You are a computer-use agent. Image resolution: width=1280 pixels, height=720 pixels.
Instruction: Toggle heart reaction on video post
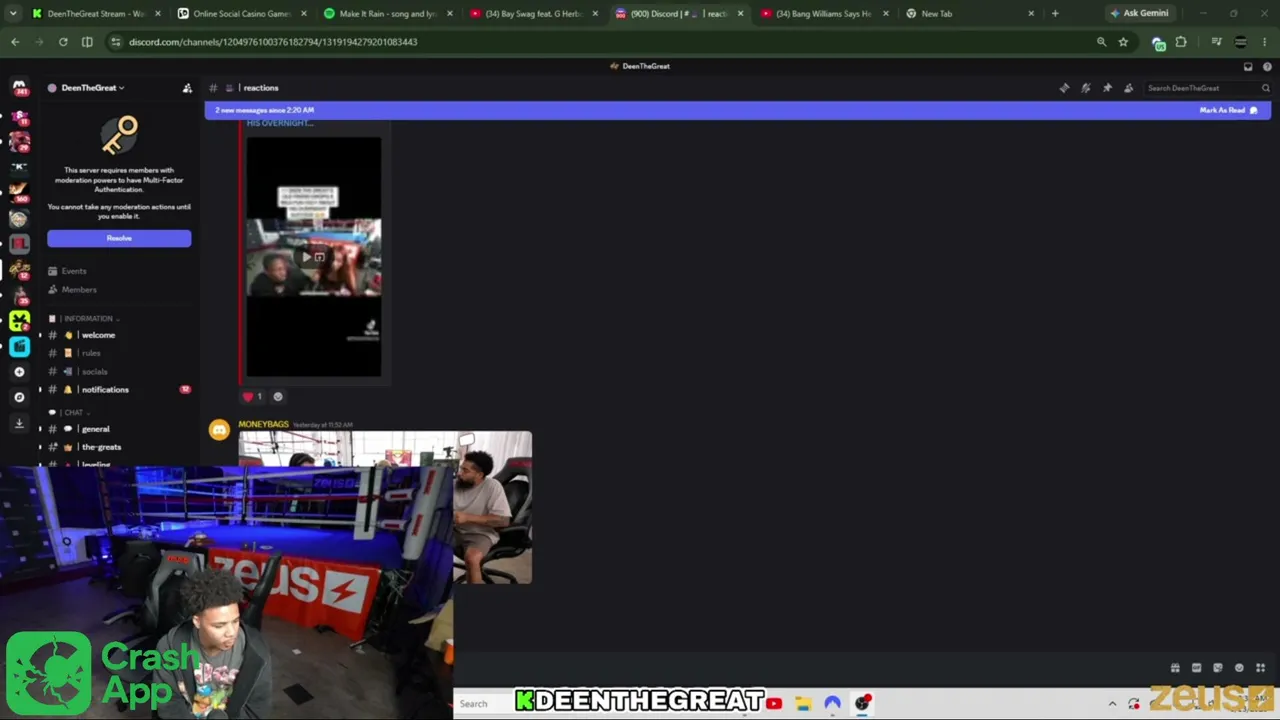pos(253,397)
